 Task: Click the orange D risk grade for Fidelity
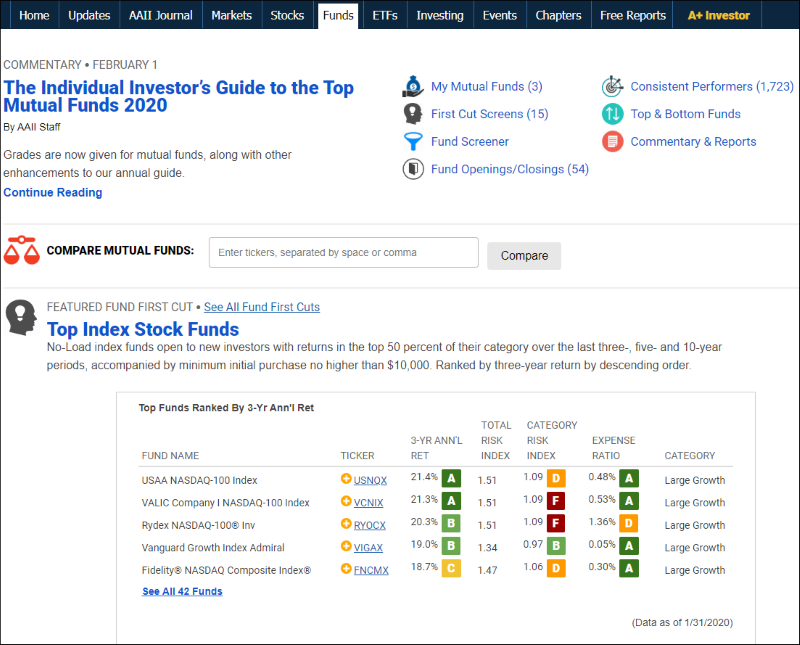[556, 568]
